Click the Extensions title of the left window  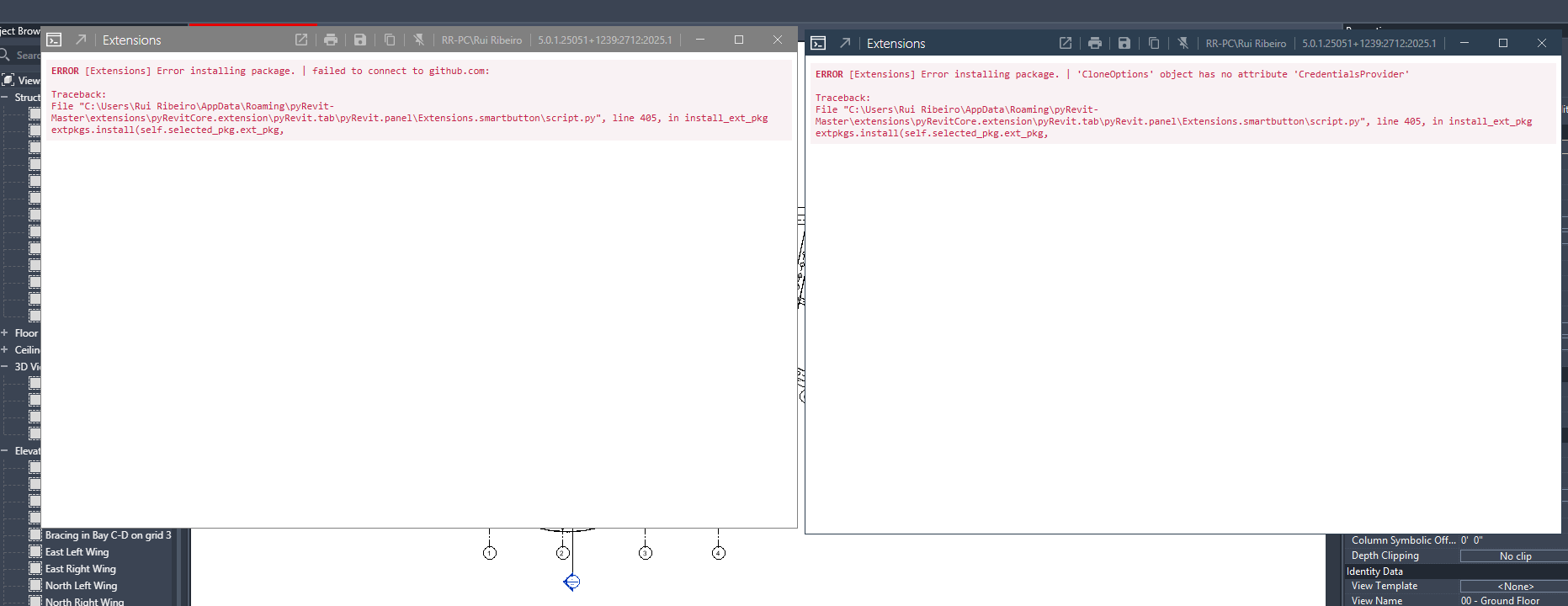(131, 40)
